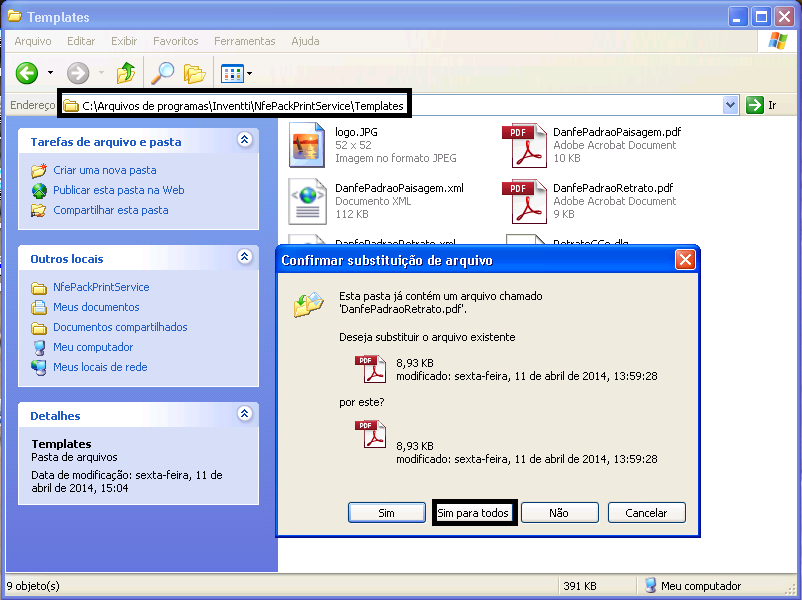Screen dimensions: 802x600
Task: Click the Back navigation arrow
Action: coord(27,73)
